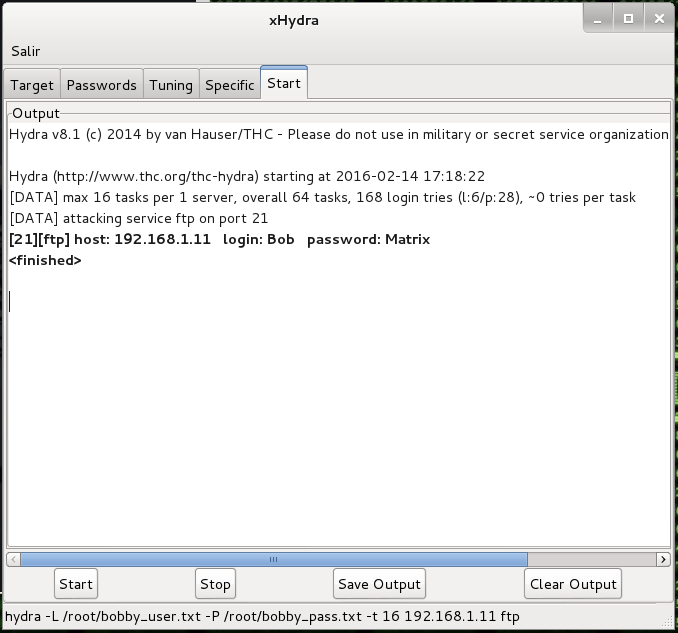Click the horizontal scrollbar left arrow
This screenshot has width=678, height=633.
[13, 559]
